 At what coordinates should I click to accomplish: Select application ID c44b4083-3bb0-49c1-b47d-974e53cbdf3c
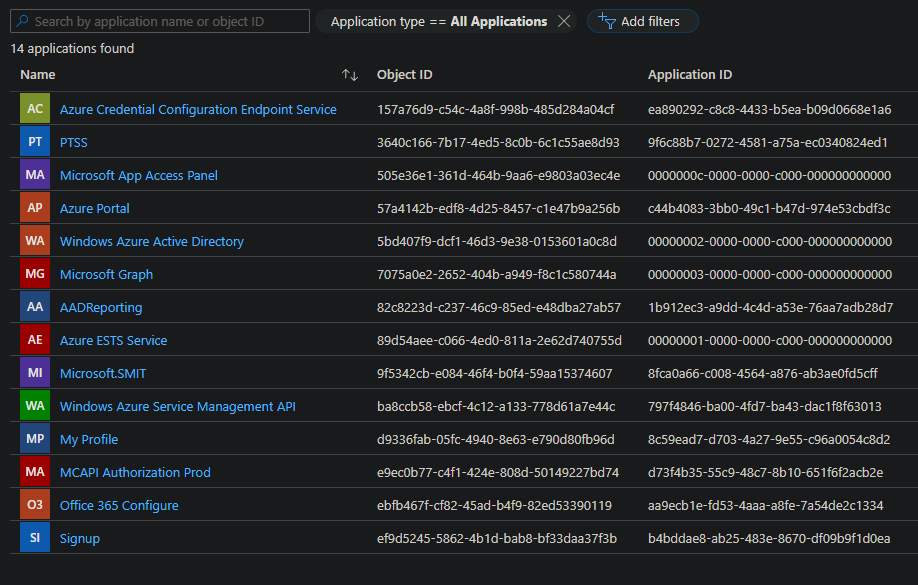pyautogui.click(x=769, y=208)
